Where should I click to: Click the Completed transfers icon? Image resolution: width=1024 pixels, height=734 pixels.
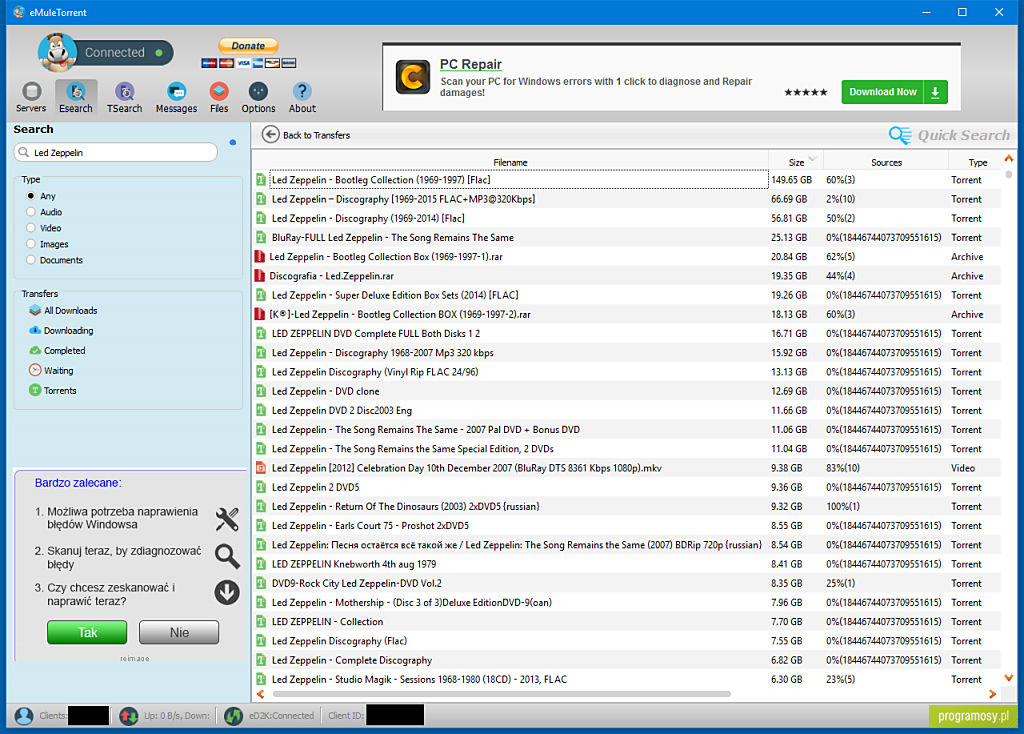point(35,351)
